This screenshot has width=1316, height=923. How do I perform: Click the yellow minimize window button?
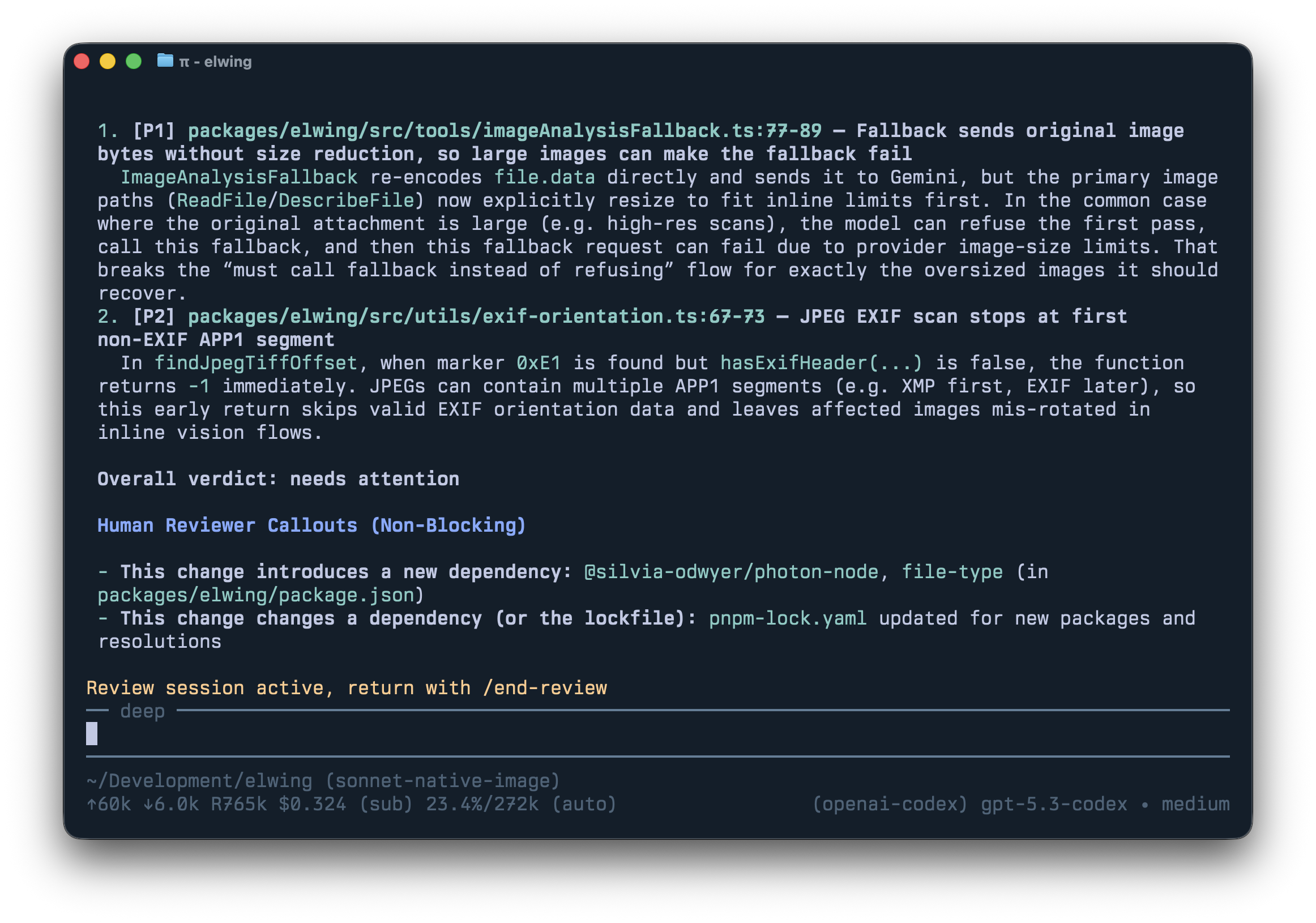click(x=108, y=61)
